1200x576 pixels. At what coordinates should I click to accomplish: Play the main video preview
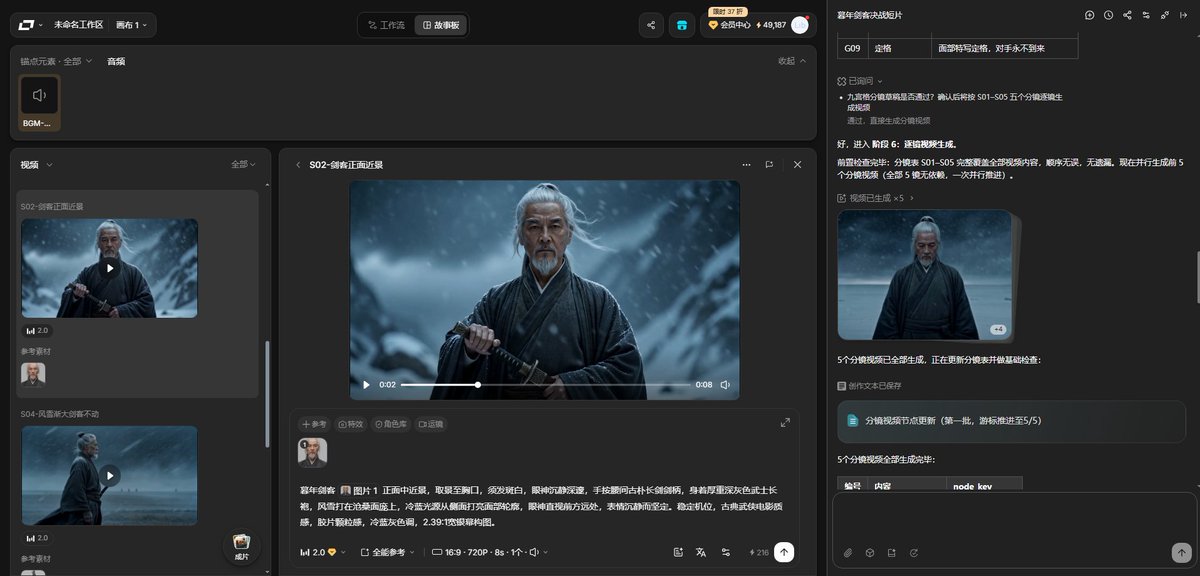coord(366,385)
